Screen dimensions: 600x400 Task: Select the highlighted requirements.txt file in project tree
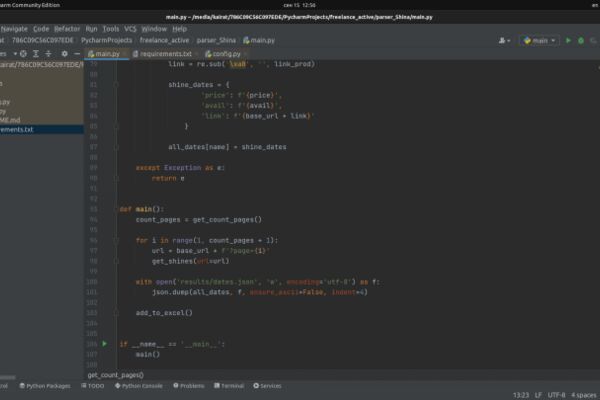pos(42,129)
